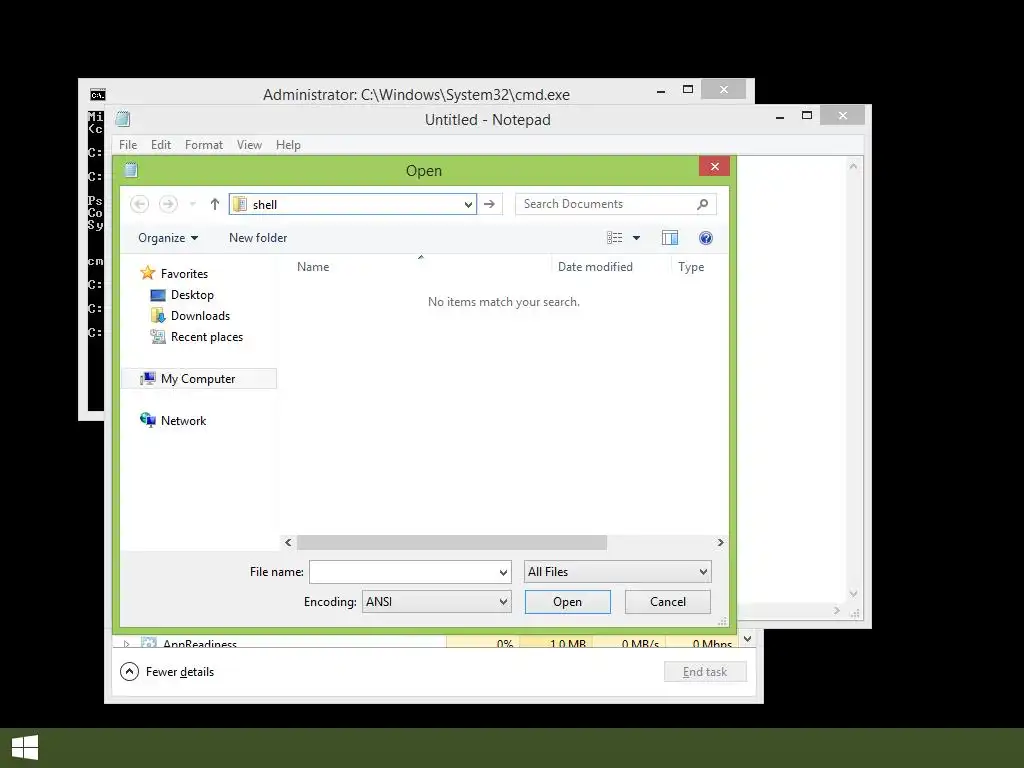Open Help via blue question icon
The image size is (1024, 768).
click(x=705, y=238)
